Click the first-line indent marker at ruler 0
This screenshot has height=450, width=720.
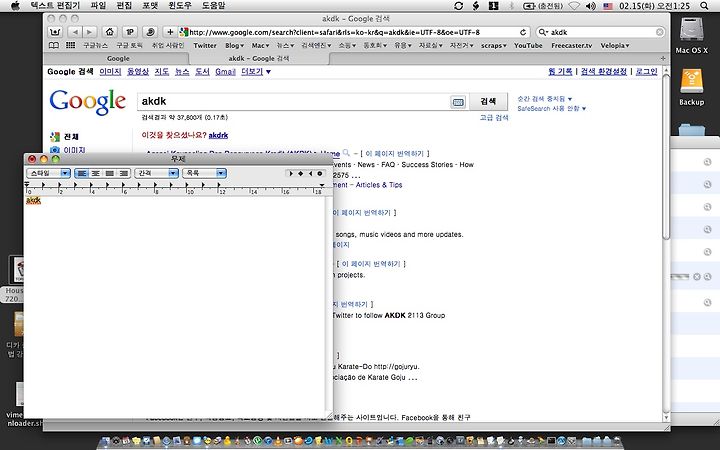pyautogui.click(x=27, y=183)
